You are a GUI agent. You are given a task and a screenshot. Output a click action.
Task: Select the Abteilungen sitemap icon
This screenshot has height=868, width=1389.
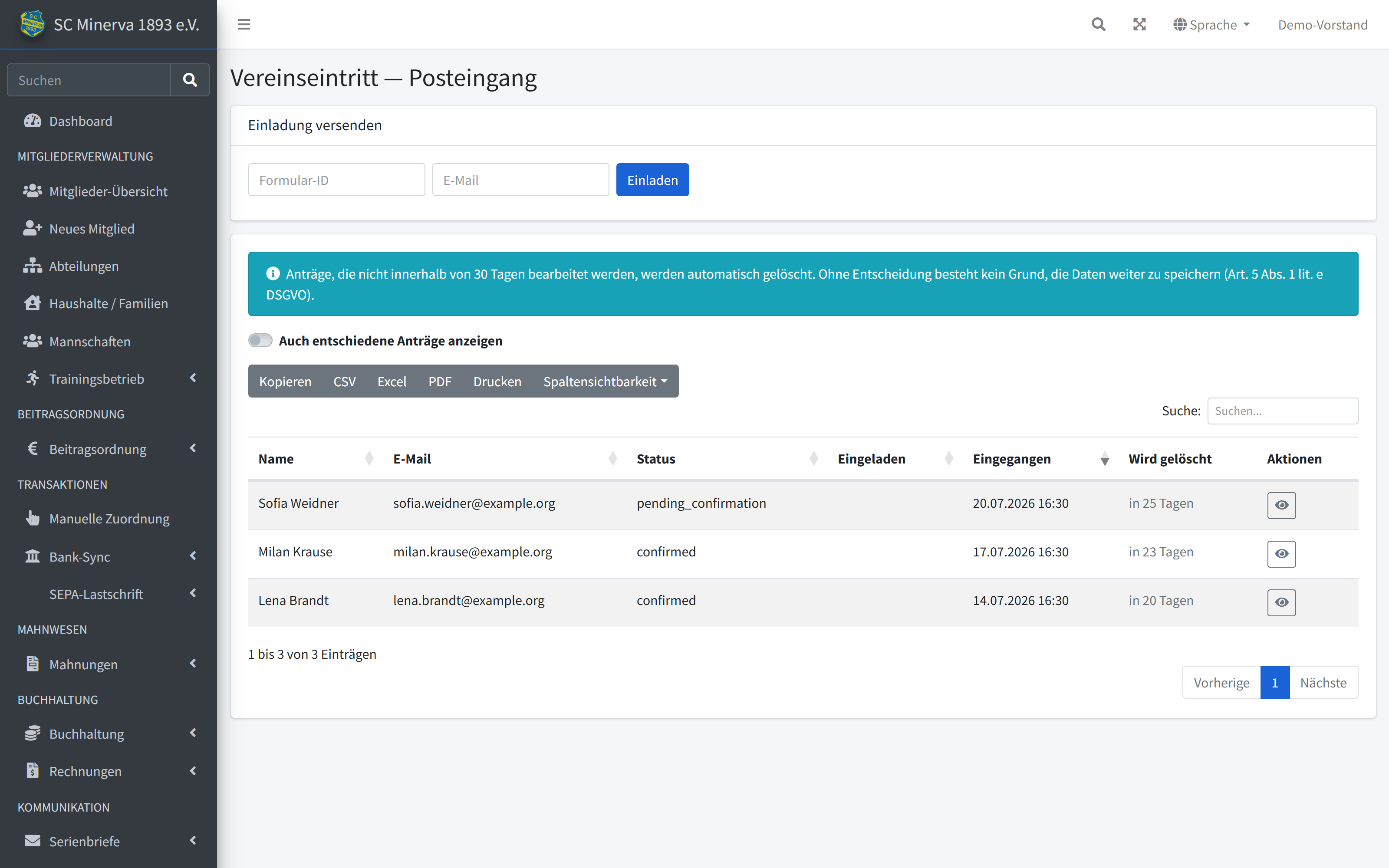click(x=33, y=266)
